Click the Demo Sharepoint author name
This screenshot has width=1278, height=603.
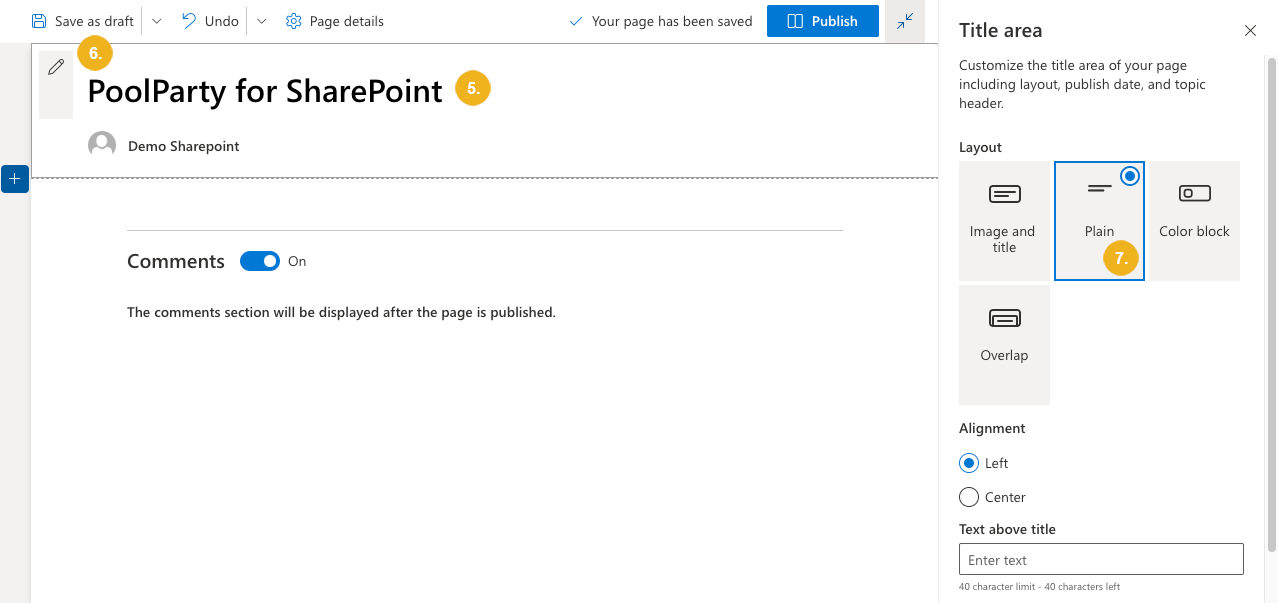184,146
